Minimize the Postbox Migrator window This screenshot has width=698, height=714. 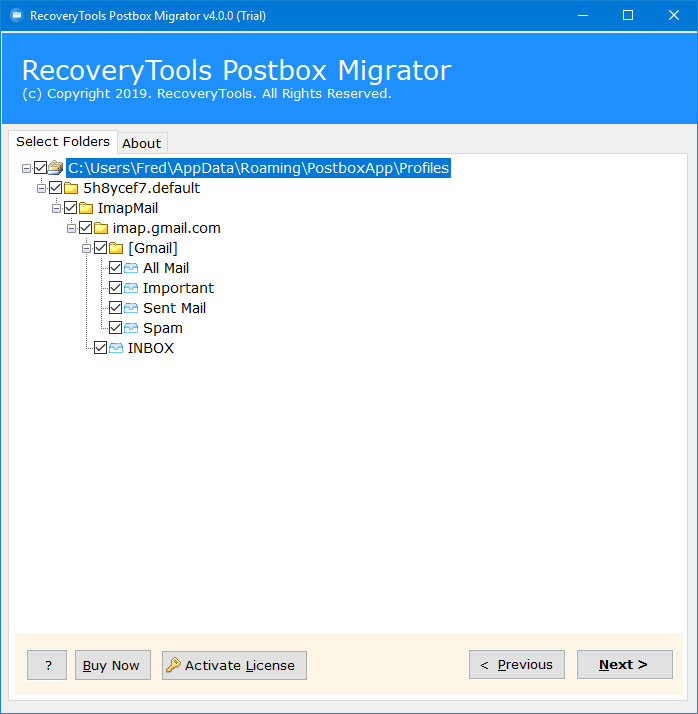(583, 15)
